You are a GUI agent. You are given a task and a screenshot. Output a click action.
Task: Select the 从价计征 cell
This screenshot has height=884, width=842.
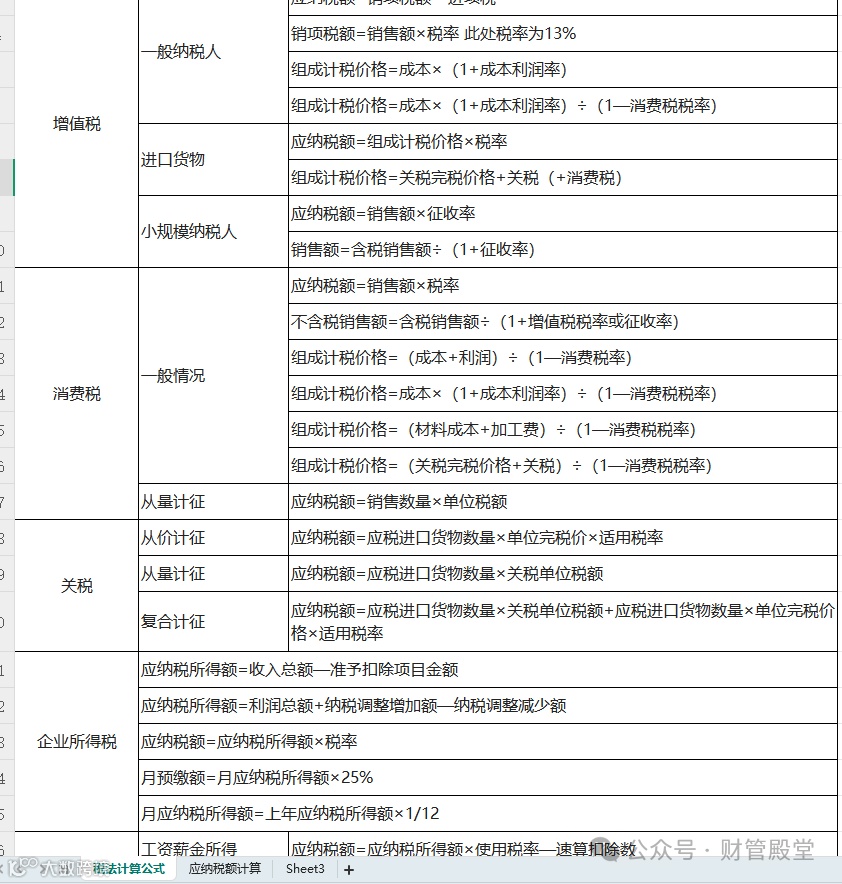point(214,538)
